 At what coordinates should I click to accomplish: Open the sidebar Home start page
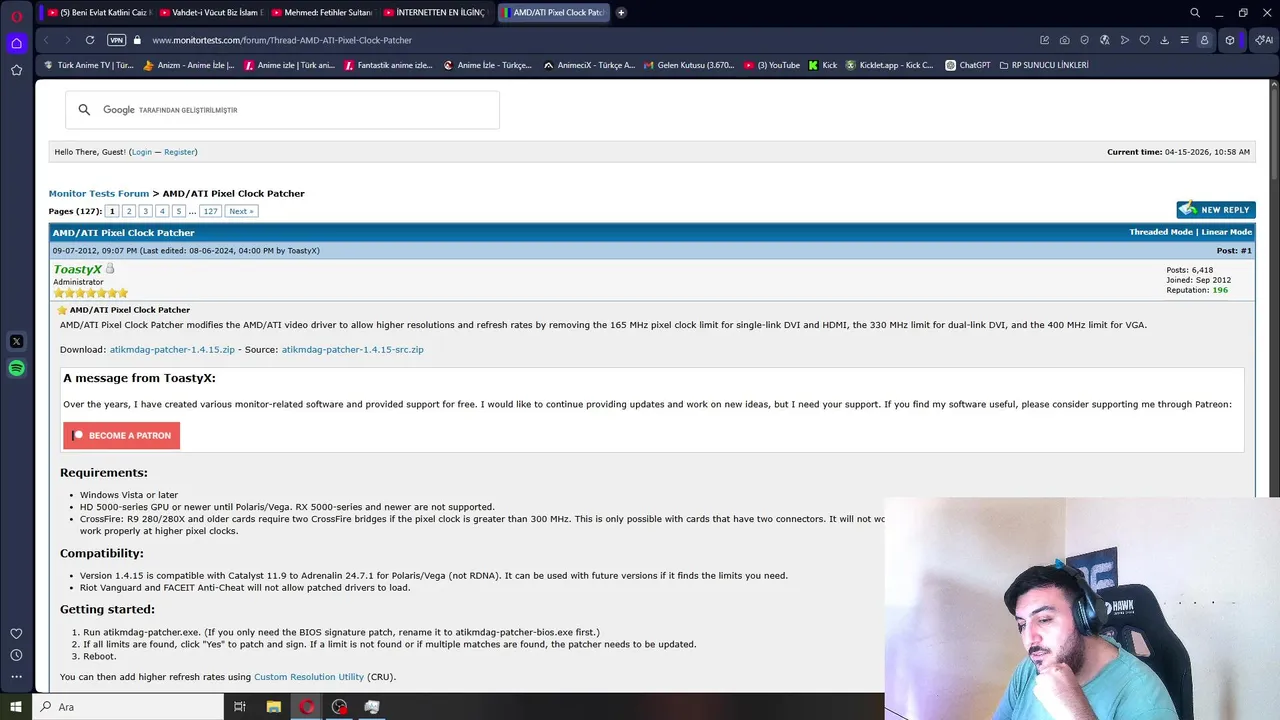click(16, 43)
